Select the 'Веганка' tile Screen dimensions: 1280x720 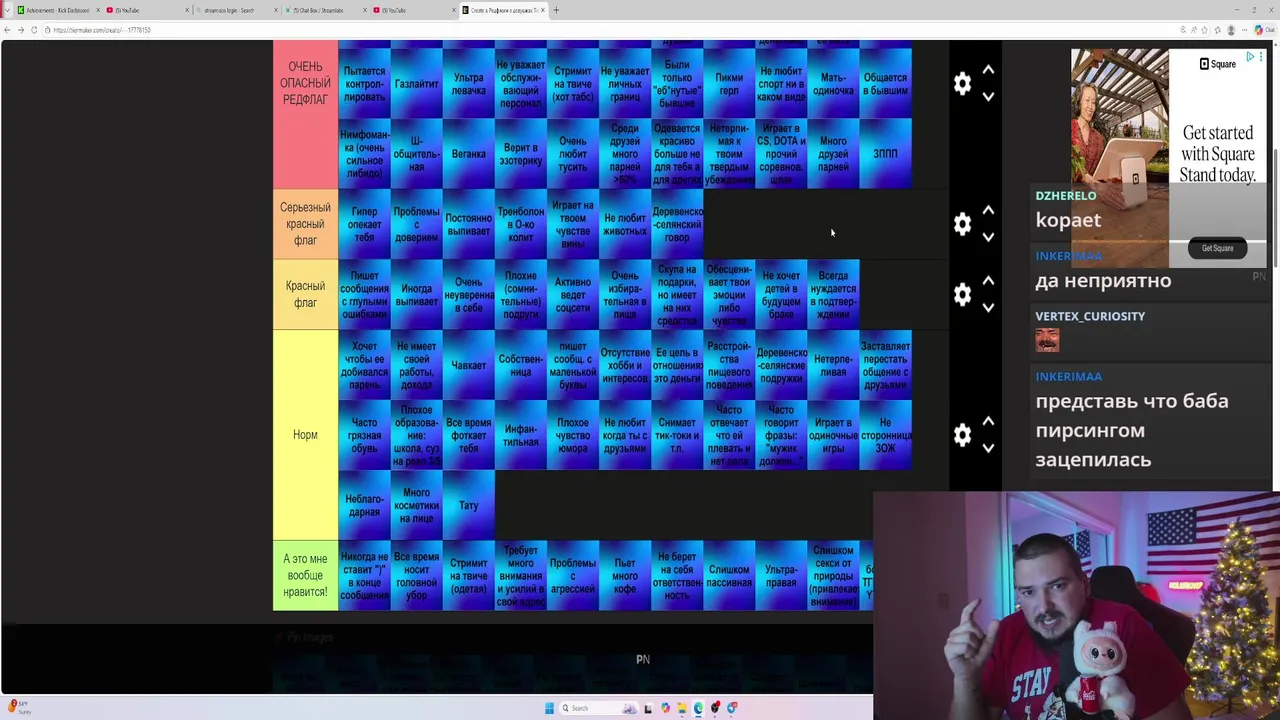click(468, 154)
